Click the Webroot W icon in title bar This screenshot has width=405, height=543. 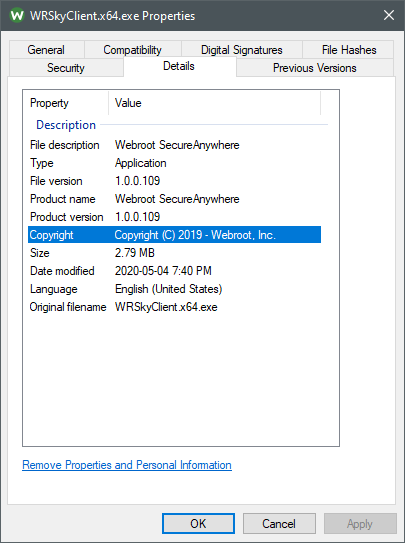pos(17,16)
